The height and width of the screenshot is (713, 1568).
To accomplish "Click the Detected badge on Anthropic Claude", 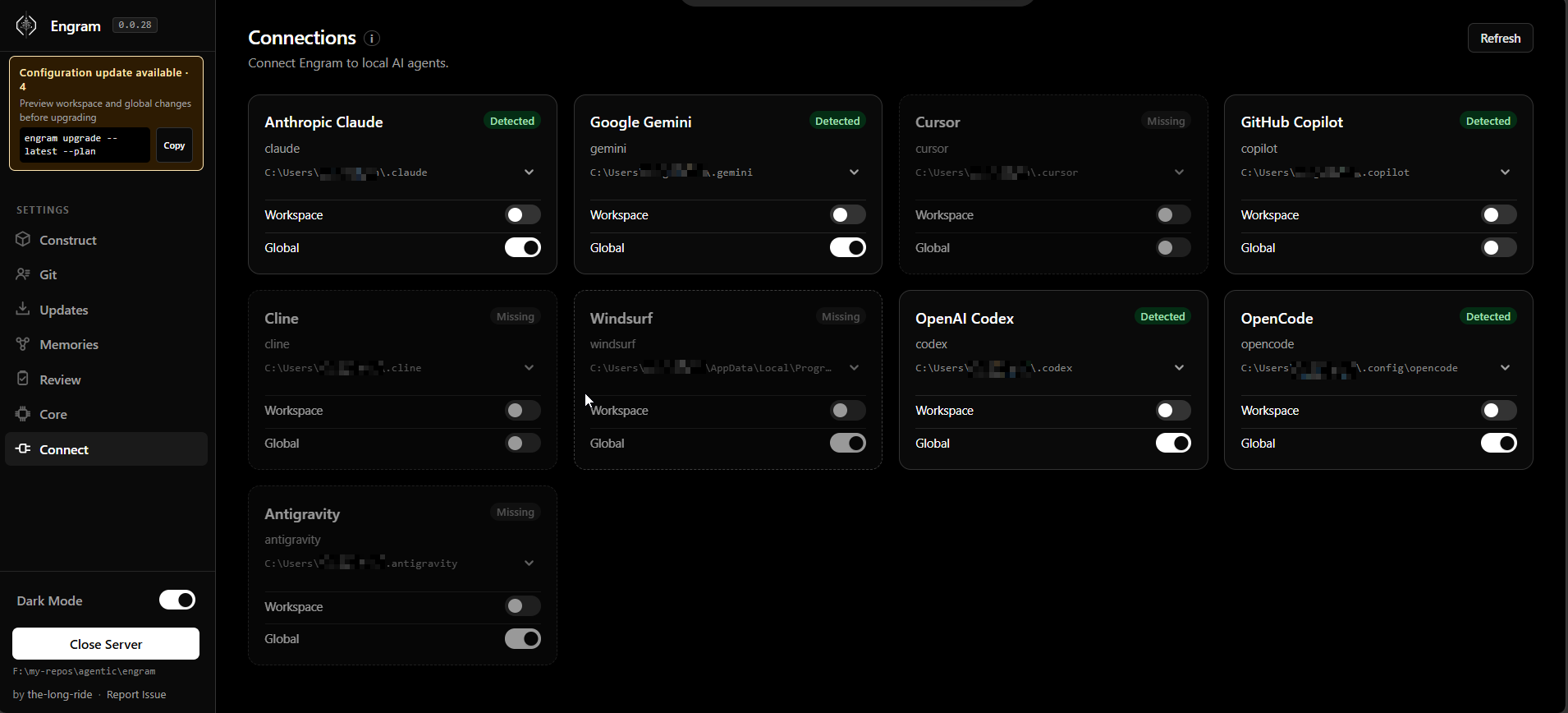I will [512, 121].
